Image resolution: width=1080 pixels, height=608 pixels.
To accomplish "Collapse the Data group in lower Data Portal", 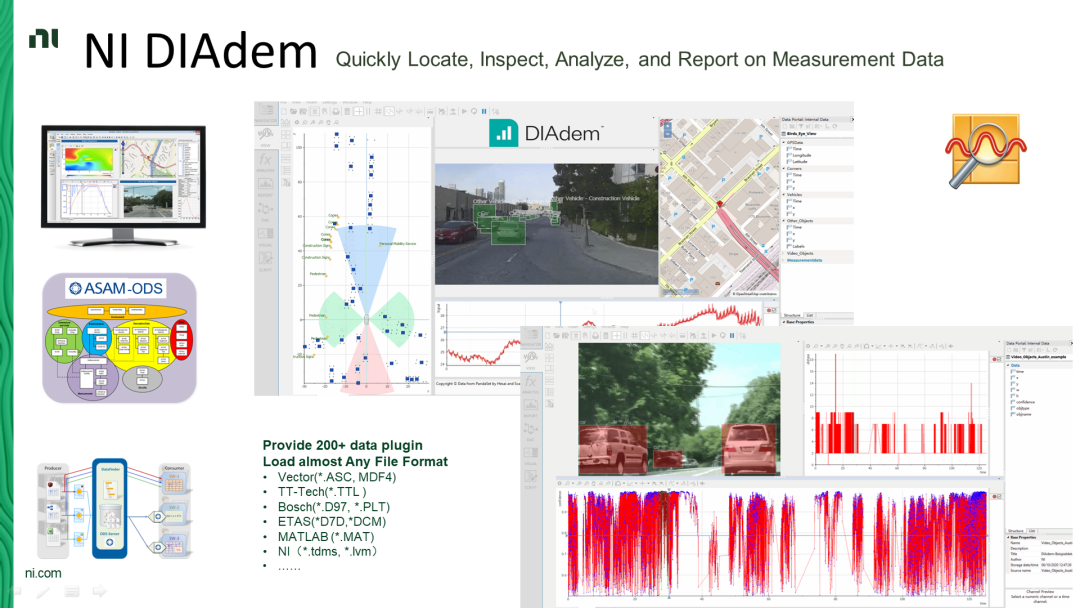I will [x=1008, y=366].
